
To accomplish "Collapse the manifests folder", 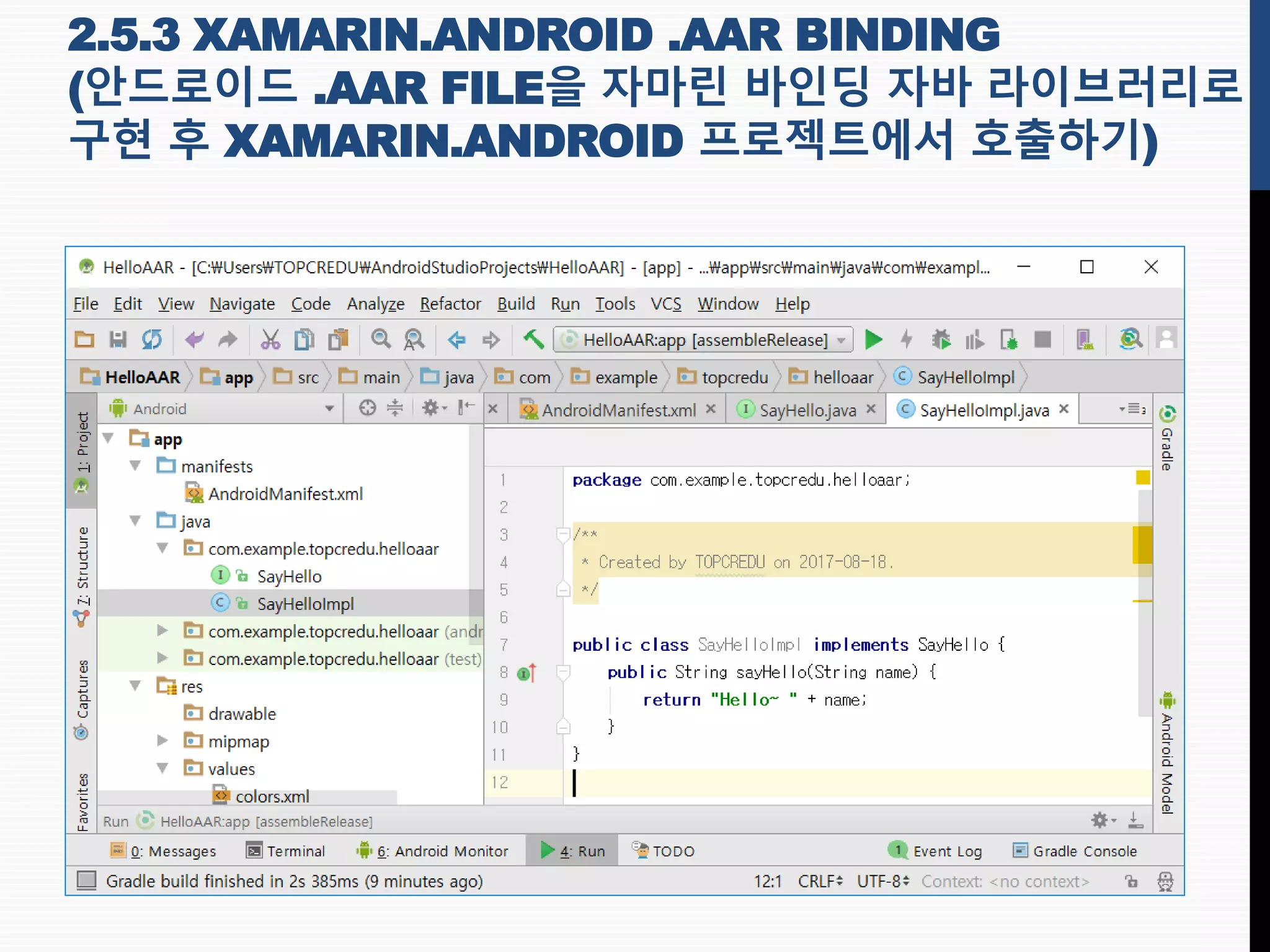I will [136, 466].
